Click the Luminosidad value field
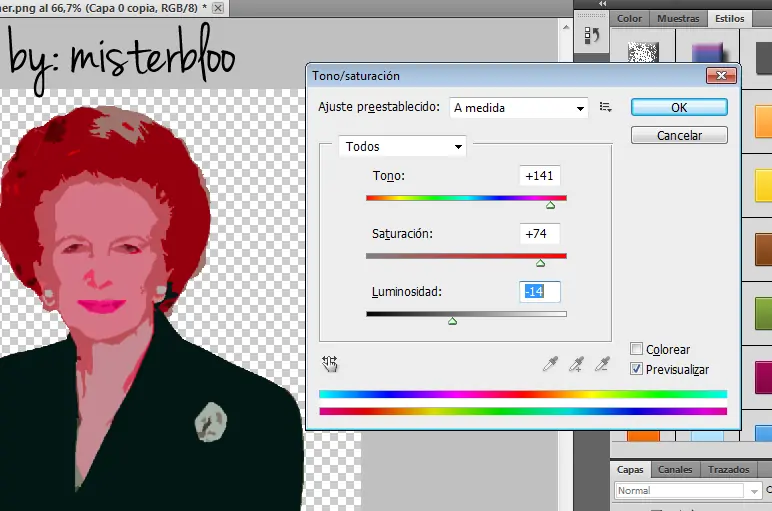The height and width of the screenshot is (511, 772). coord(540,291)
